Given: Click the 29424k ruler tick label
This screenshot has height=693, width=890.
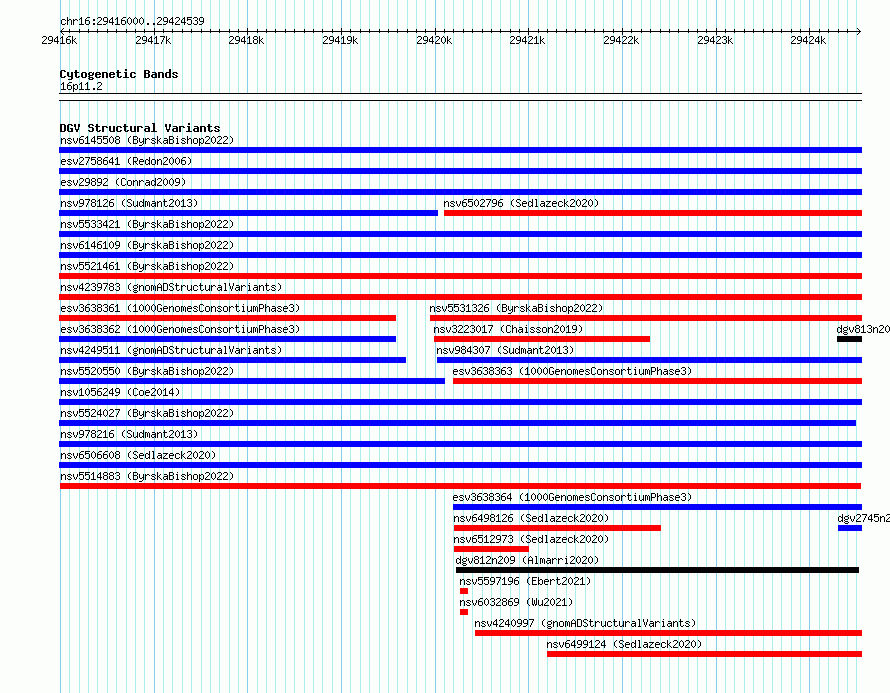Looking at the screenshot, I should click(x=808, y=40).
